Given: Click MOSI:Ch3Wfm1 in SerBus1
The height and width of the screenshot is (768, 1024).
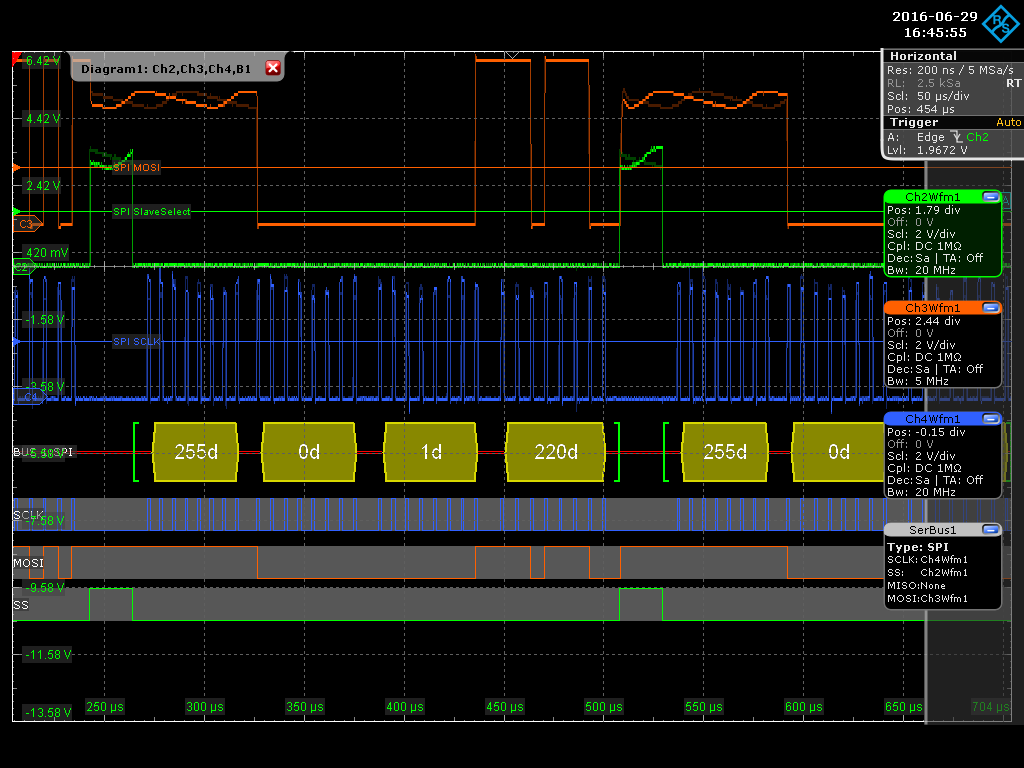Looking at the screenshot, I should (x=927, y=599).
